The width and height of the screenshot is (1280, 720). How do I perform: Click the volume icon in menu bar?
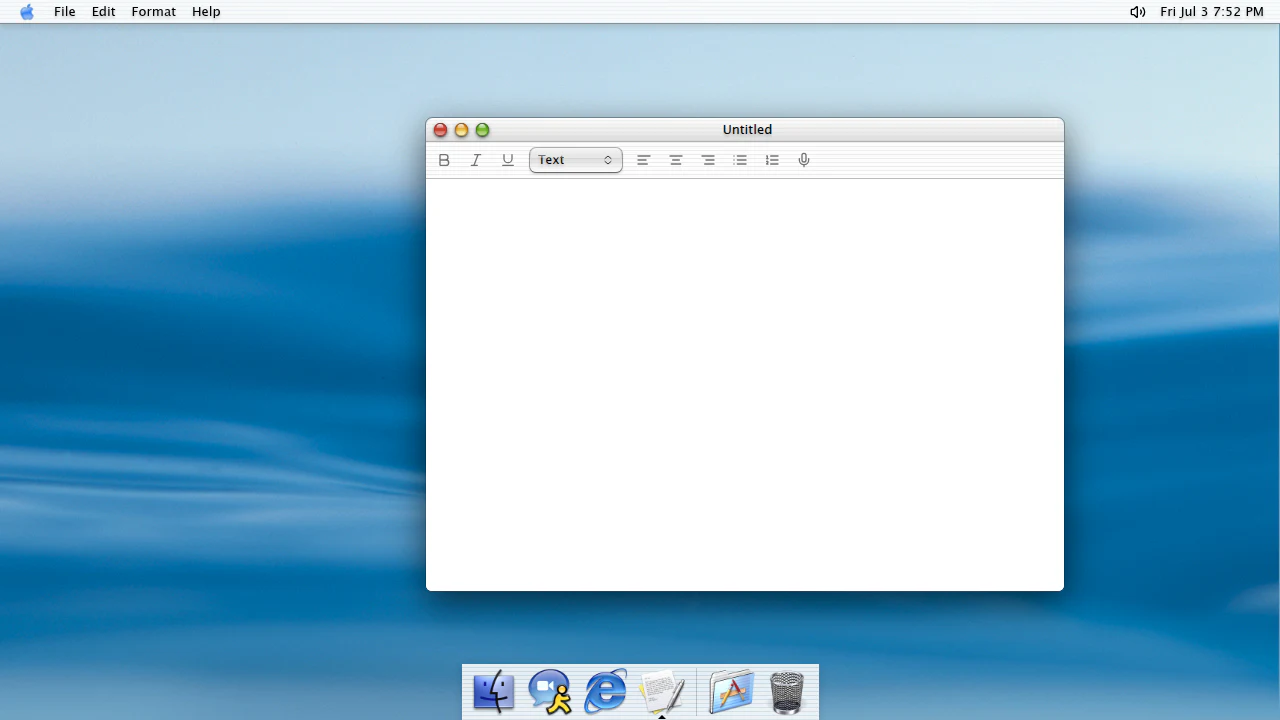click(1138, 12)
